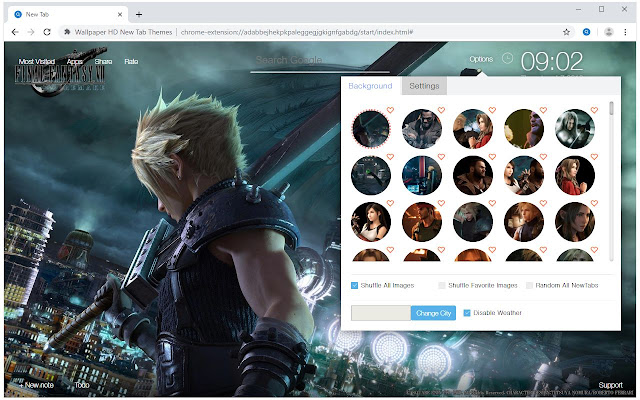Enable Shuffle Favorite Images checkbox

tap(442, 285)
